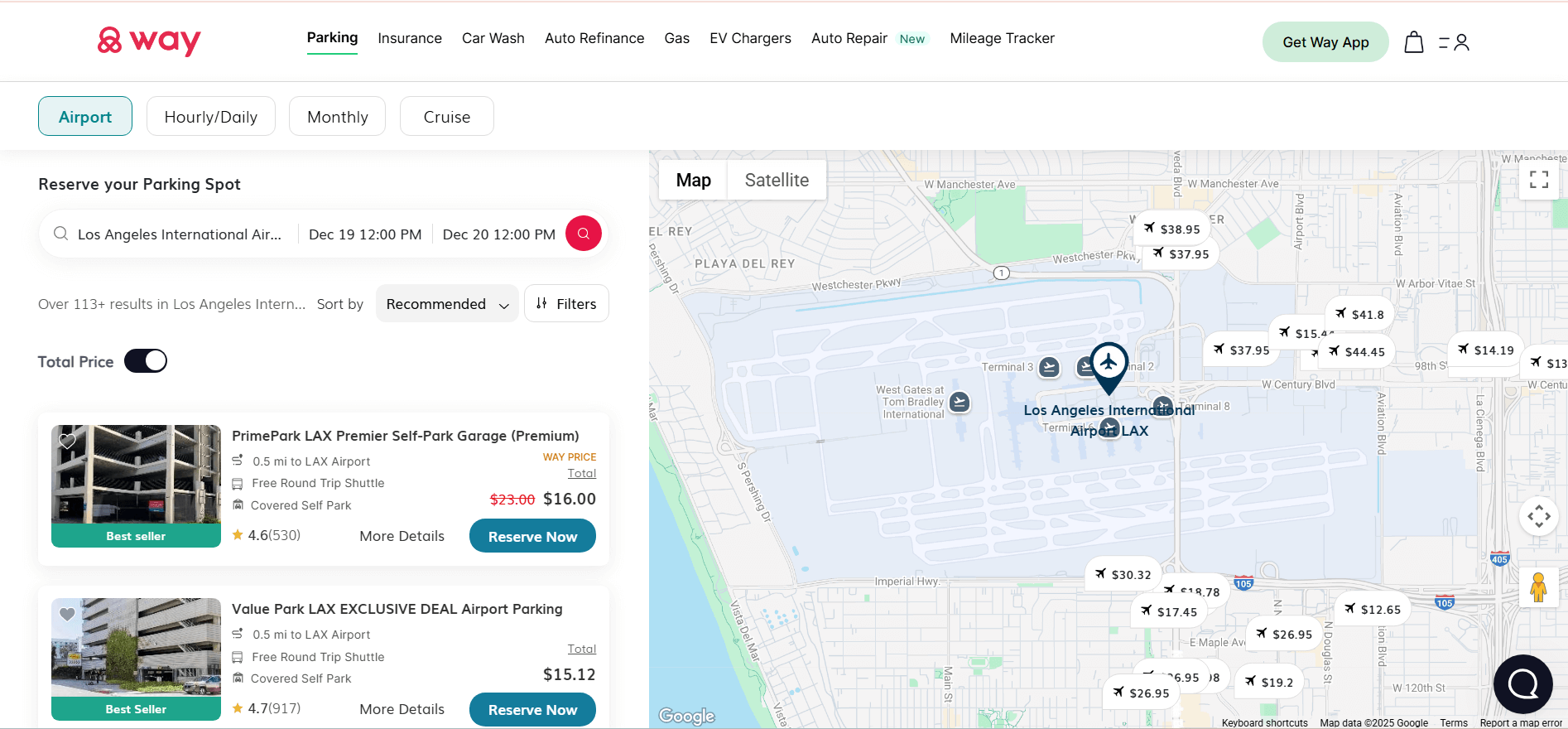Select the $14.19 map price marker
This screenshot has width=1568, height=729.
click(1486, 350)
